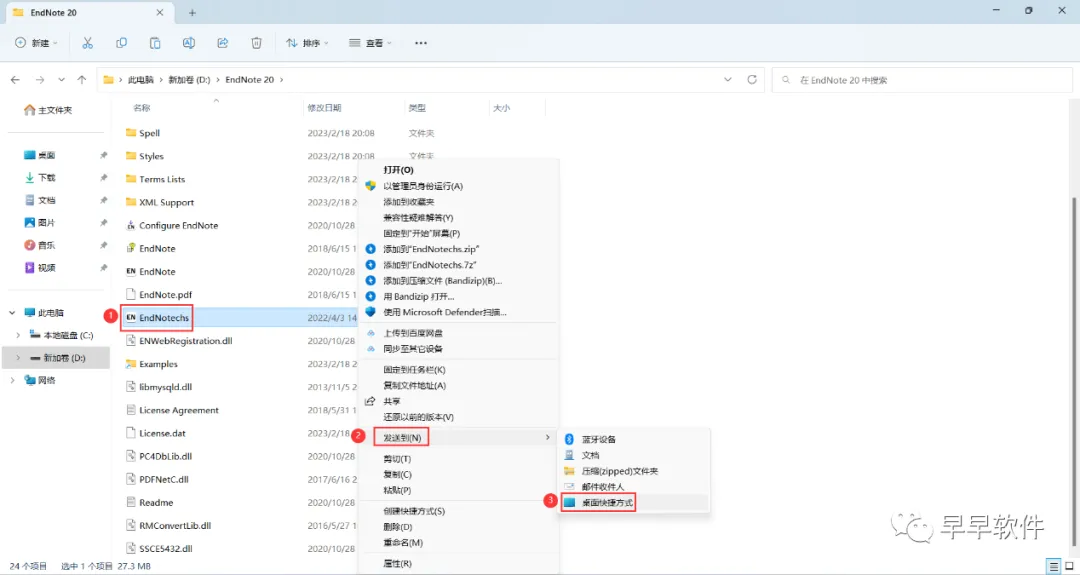Screen dimensions: 1080x575
Task: Click the search box for EndNote 20
Action: [921, 80]
